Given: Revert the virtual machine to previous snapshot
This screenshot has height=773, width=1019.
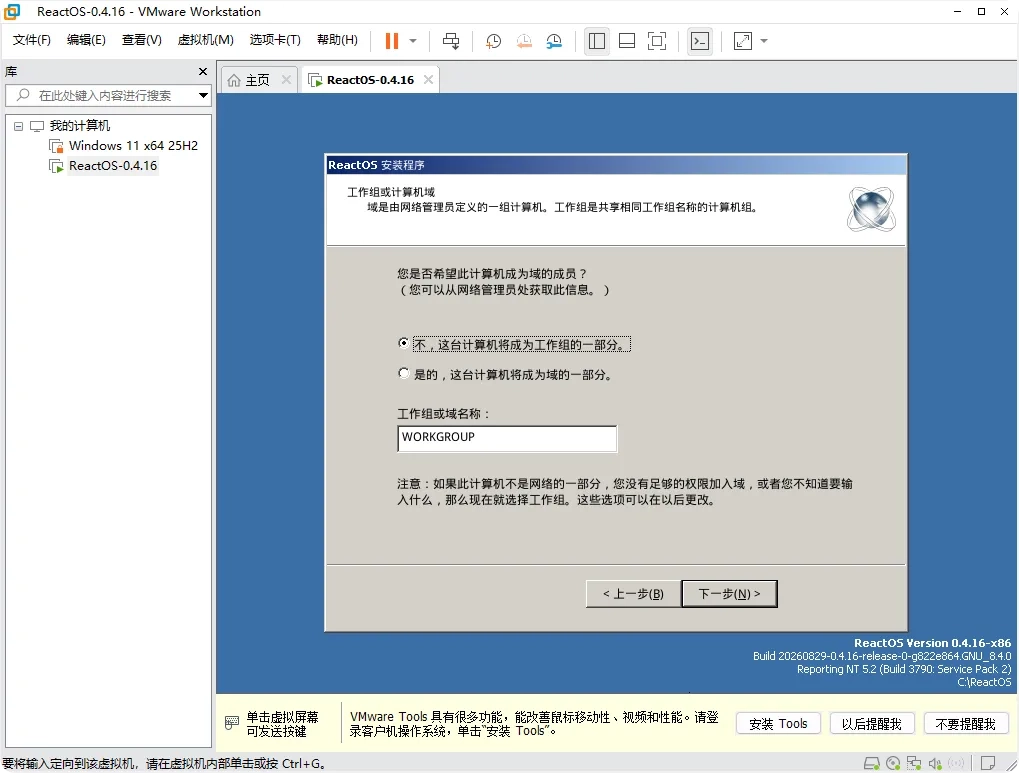Looking at the screenshot, I should point(524,41).
